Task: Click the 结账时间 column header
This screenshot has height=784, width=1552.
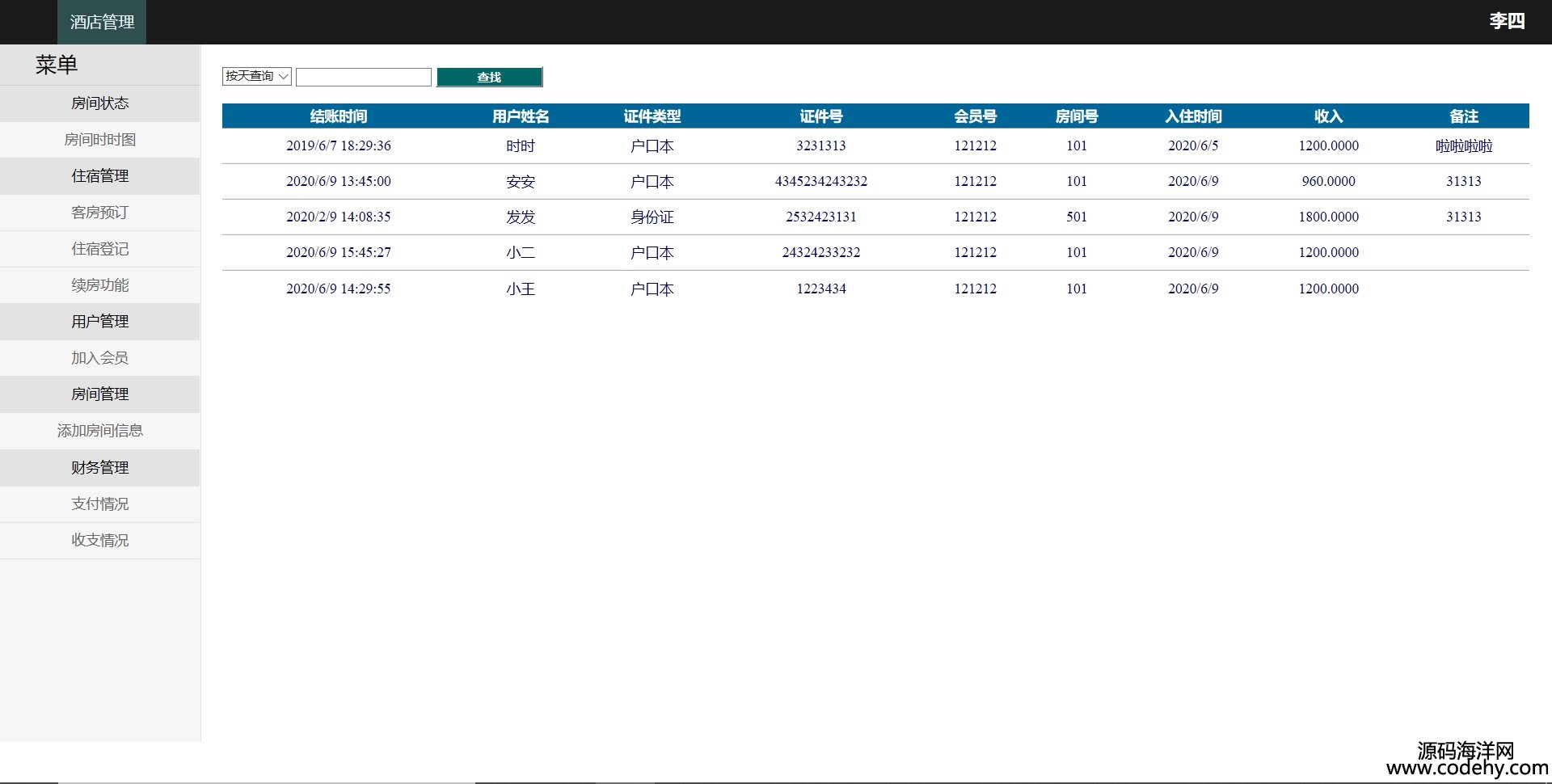Action: click(x=339, y=116)
